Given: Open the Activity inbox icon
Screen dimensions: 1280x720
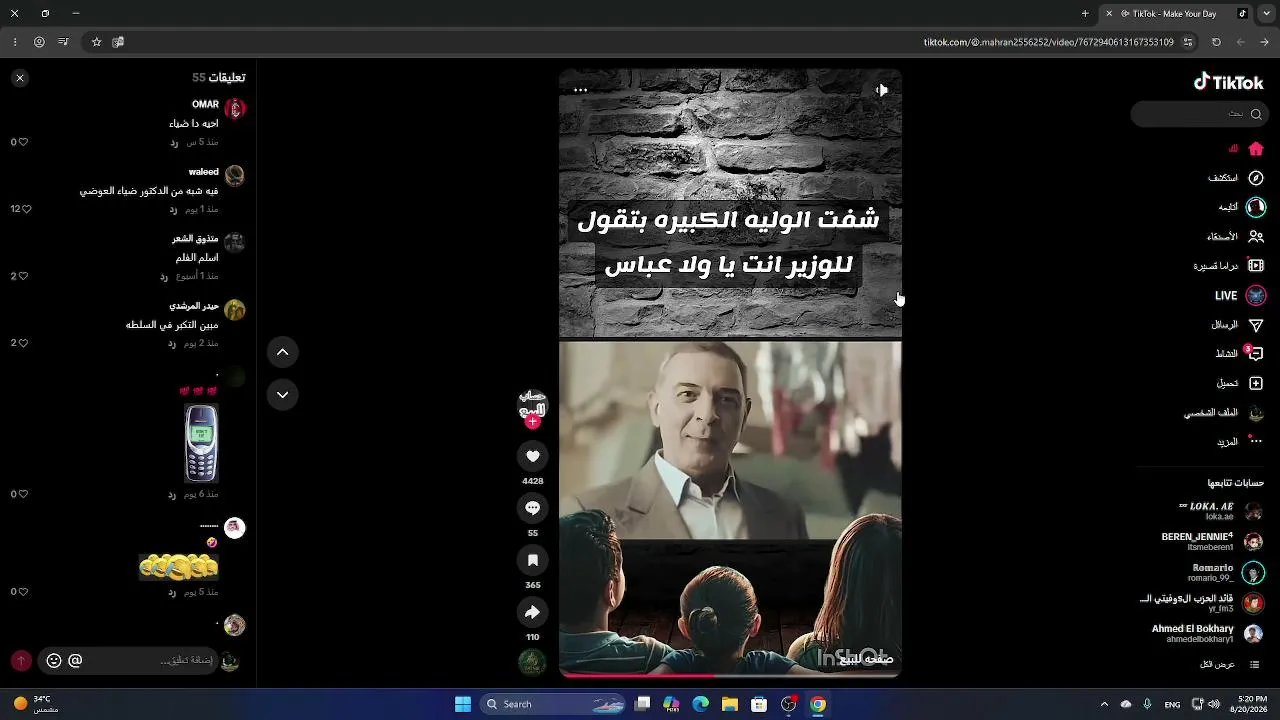Looking at the screenshot, I should (x=1256, y=354).
